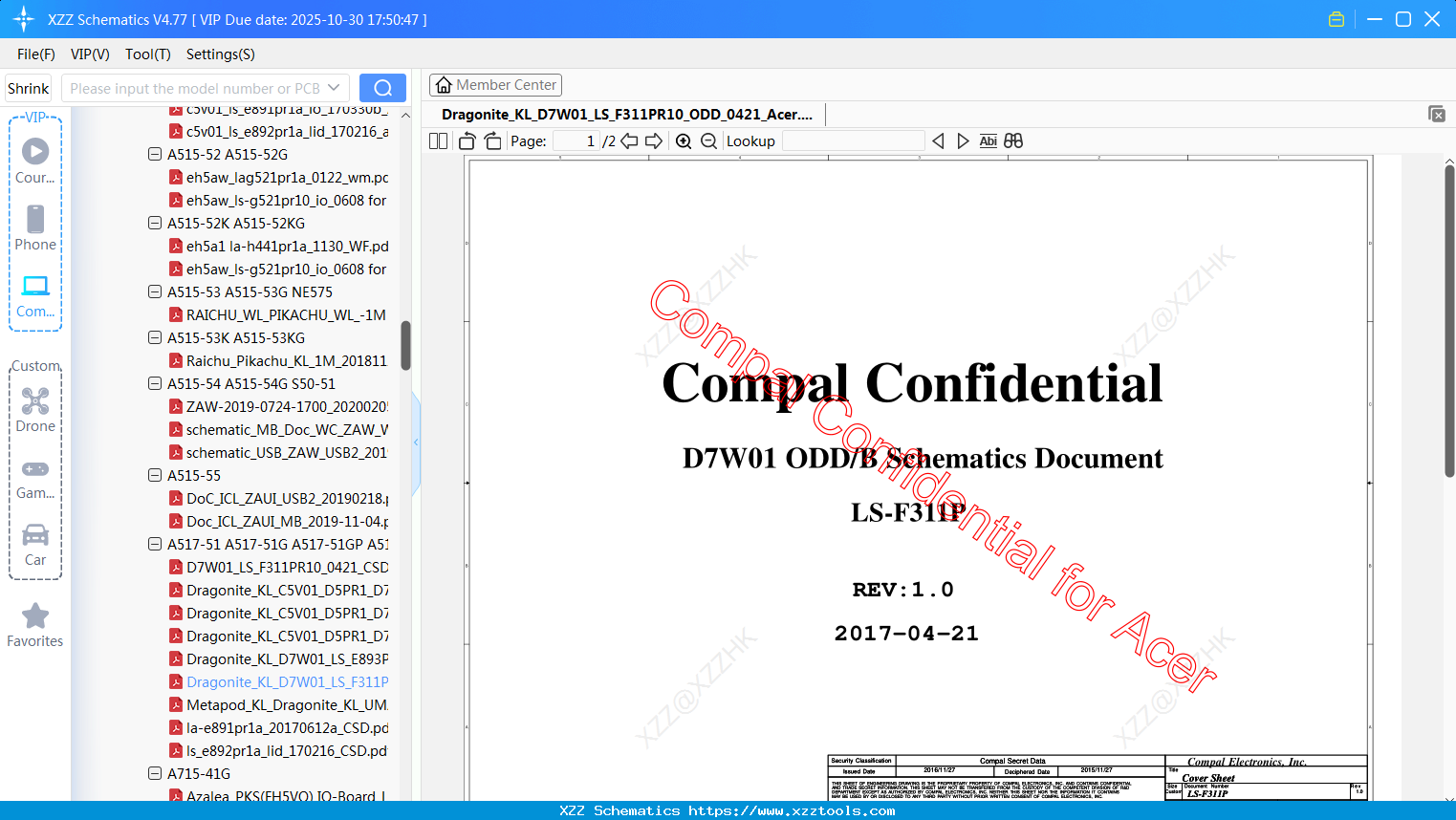This screenshot has height=820, width=1456.
Task: Open file DoC_ICL_ZAUI_USB2_20190218
Action: coord(279,498)
